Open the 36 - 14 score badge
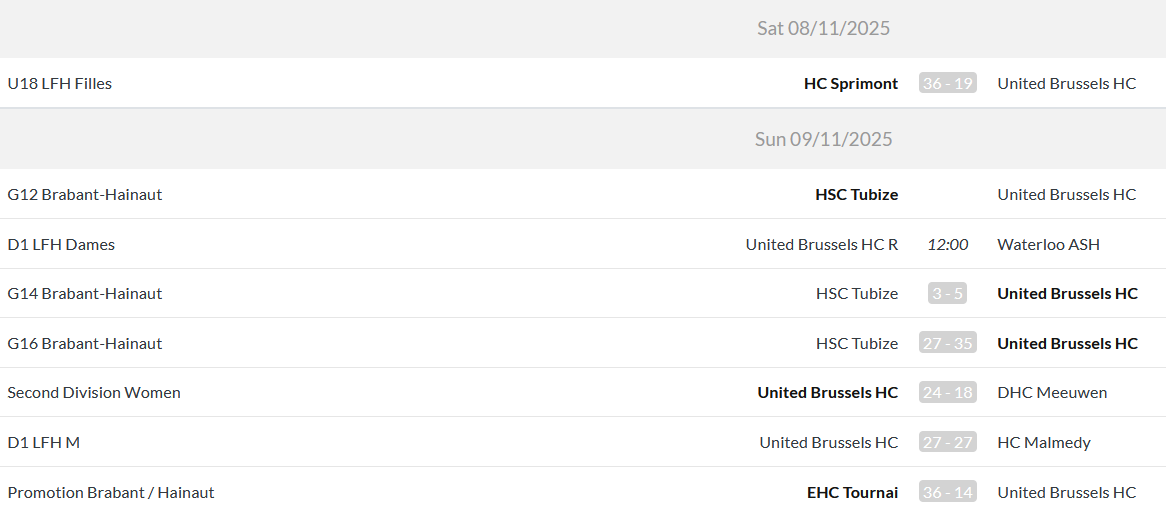This screenshot has width=1166, height=511. tap(947, 493)
